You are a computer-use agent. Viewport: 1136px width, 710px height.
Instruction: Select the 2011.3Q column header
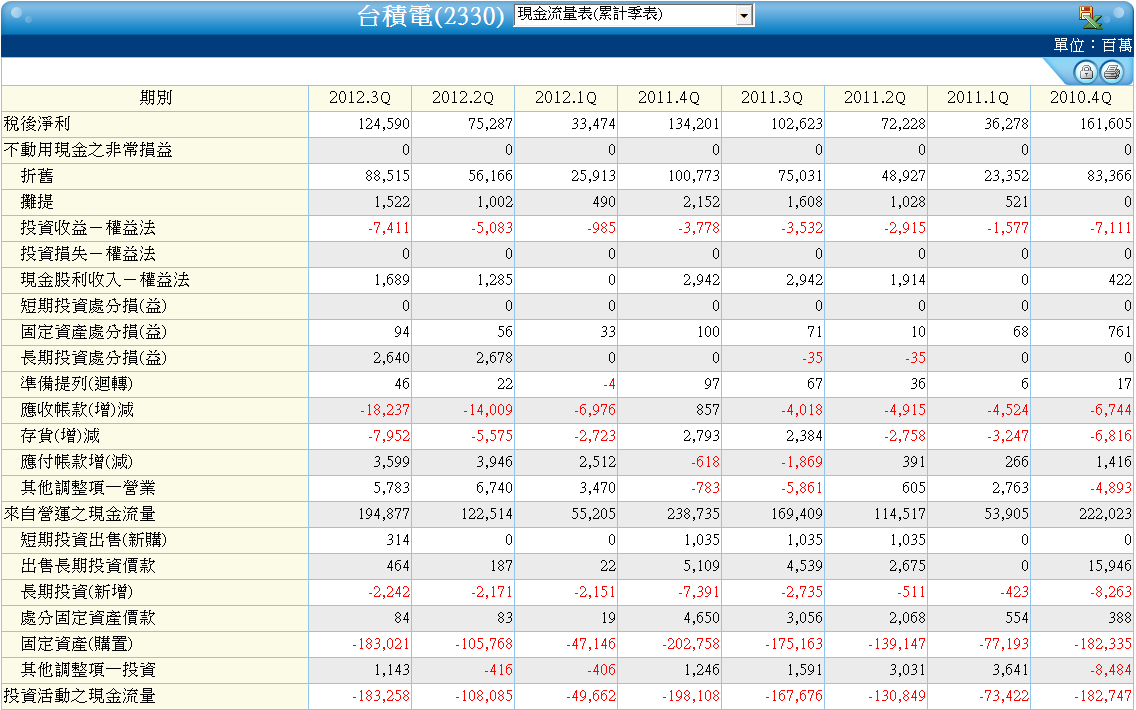click(772, 98)
